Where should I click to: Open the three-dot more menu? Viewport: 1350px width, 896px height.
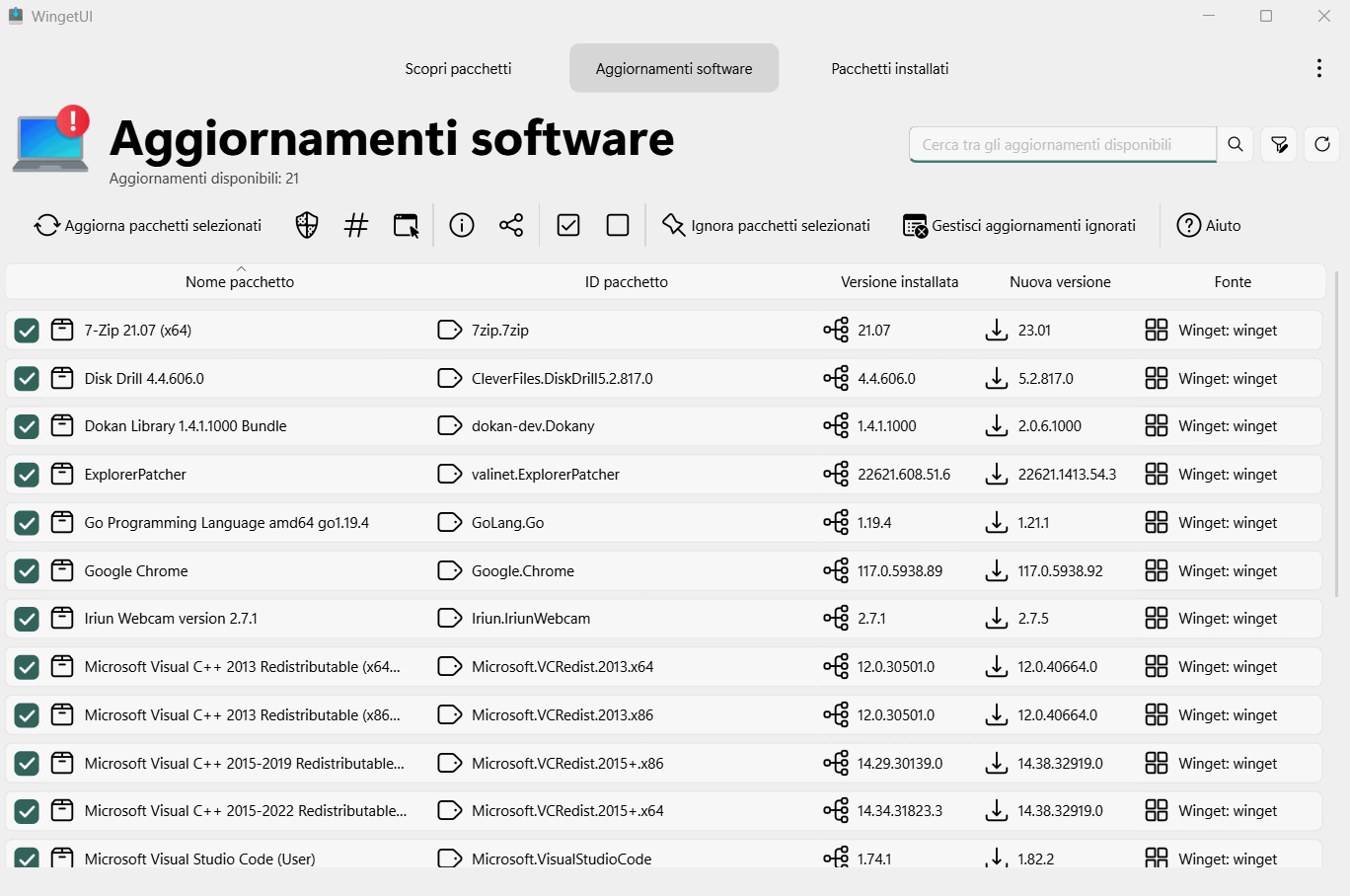1319,68
